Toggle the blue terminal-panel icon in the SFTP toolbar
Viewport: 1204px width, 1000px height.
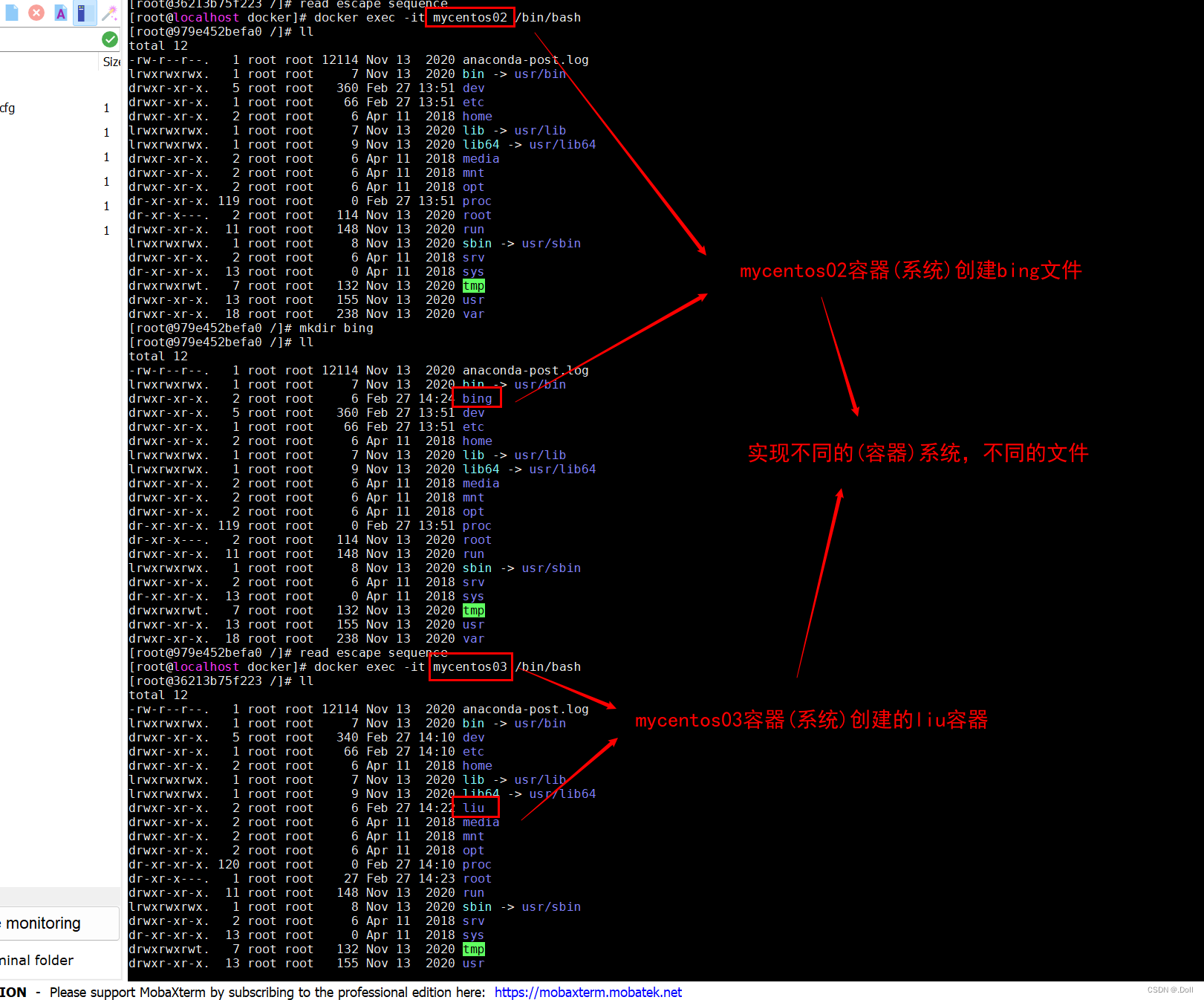85,13
